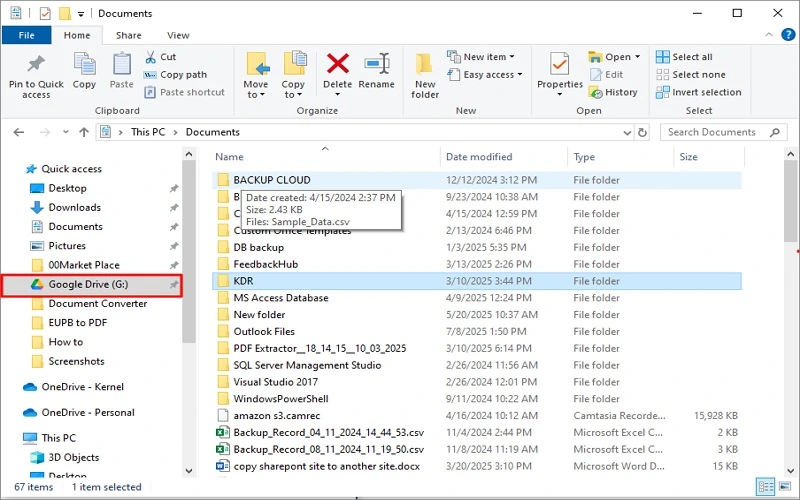The image size is (800, 500).
Task: Expand the Easy access dropdown
Action: click(519, 74)
